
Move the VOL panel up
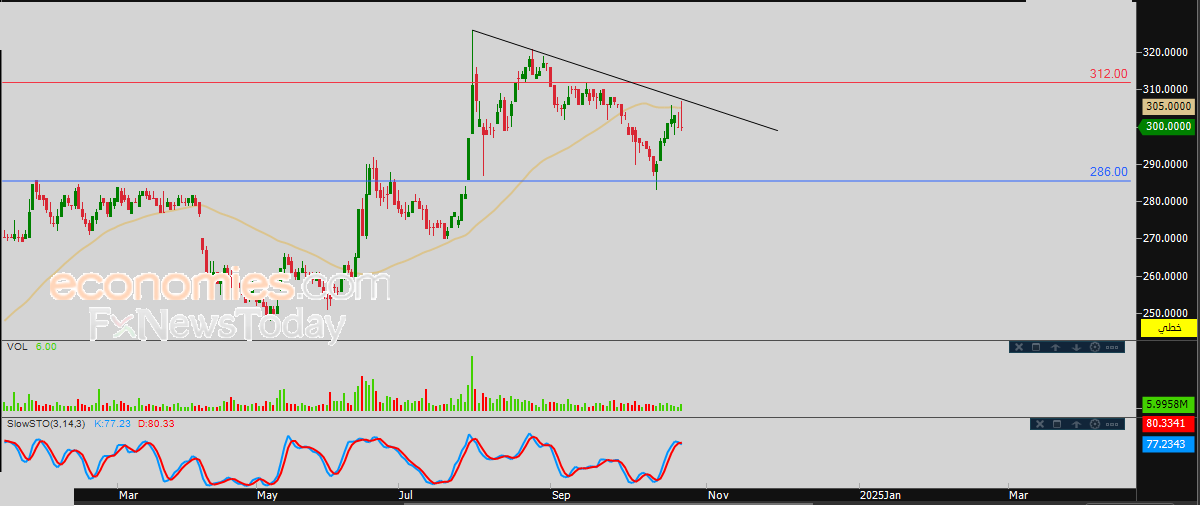pyautogui.click(x=1056, y=347)
